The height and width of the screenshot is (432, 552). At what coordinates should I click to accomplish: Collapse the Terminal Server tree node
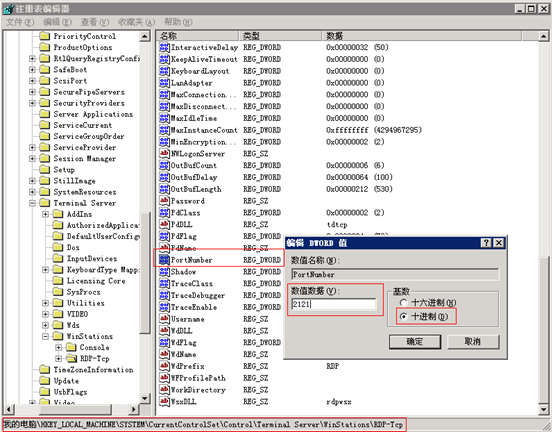tap(32, 203)
